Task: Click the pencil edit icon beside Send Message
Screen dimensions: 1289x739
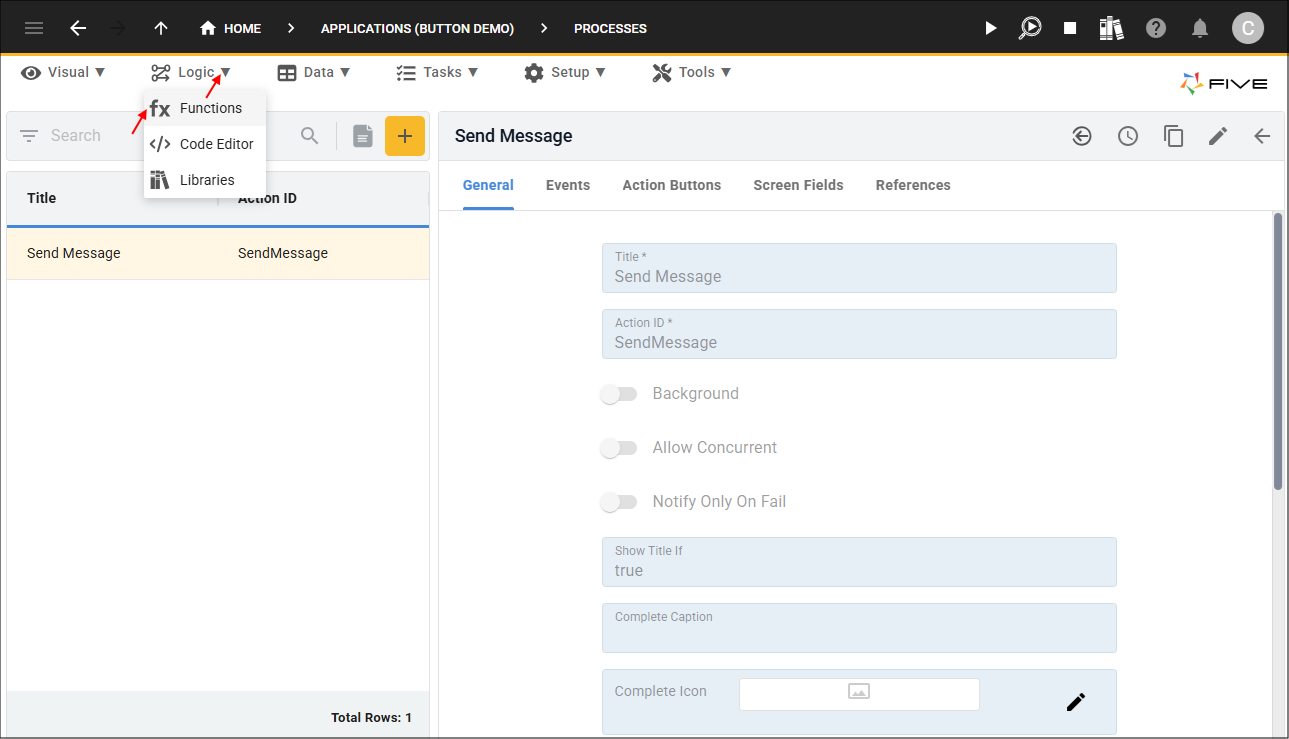Action: 1217,136
